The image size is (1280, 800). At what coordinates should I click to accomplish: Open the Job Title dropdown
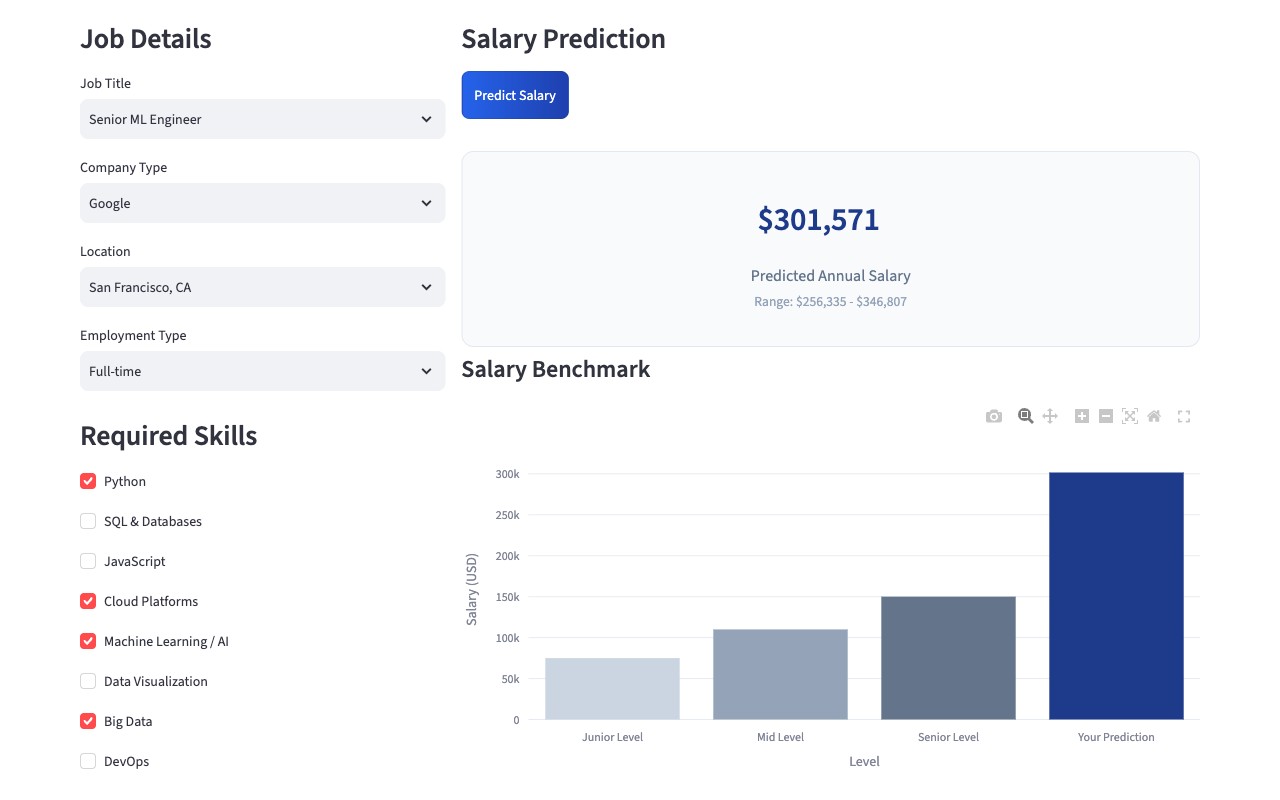click(262, 119)
